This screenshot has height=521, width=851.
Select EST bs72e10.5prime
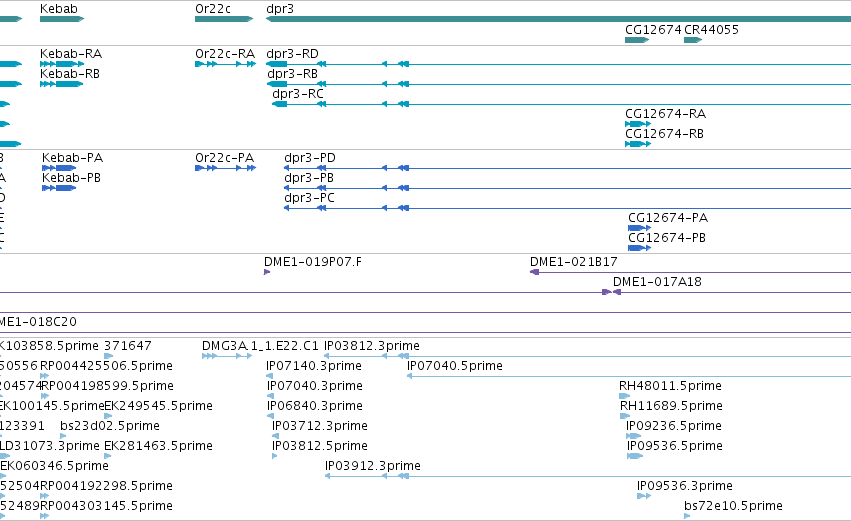tap(687, 516)
